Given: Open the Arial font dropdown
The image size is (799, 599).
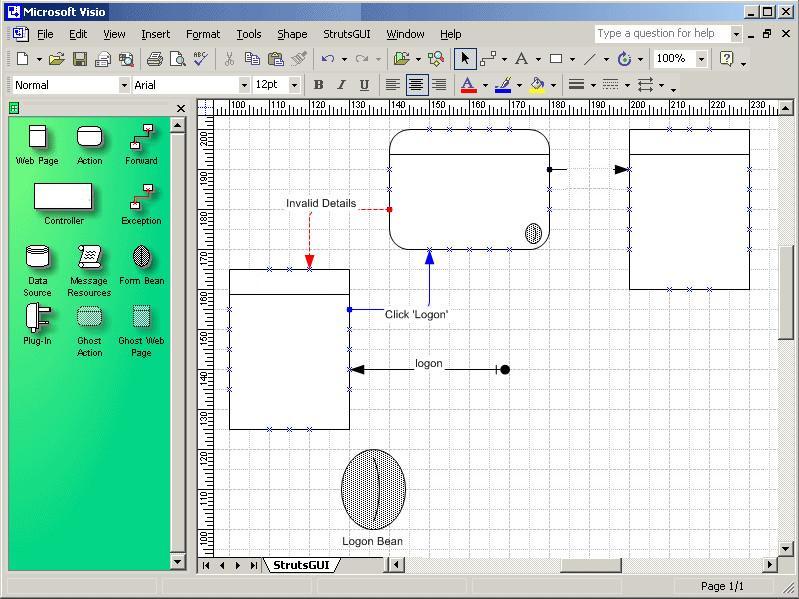Looking at the screenshot, I should 244,85.
